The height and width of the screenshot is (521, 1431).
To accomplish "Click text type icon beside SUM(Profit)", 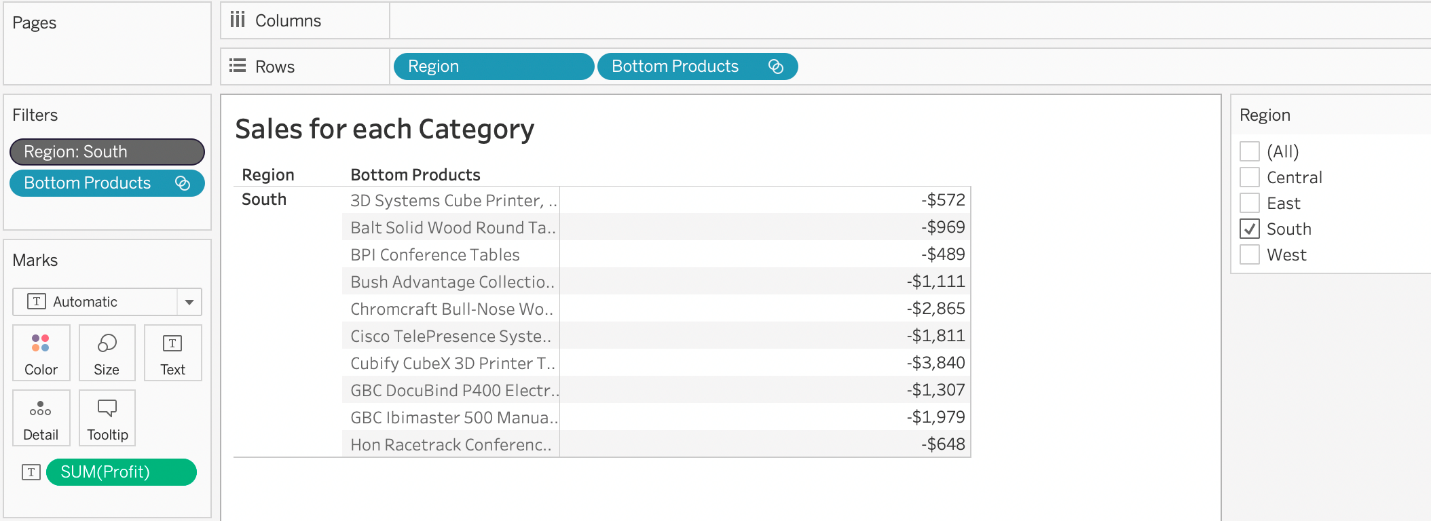I will (x=31, y=472).
